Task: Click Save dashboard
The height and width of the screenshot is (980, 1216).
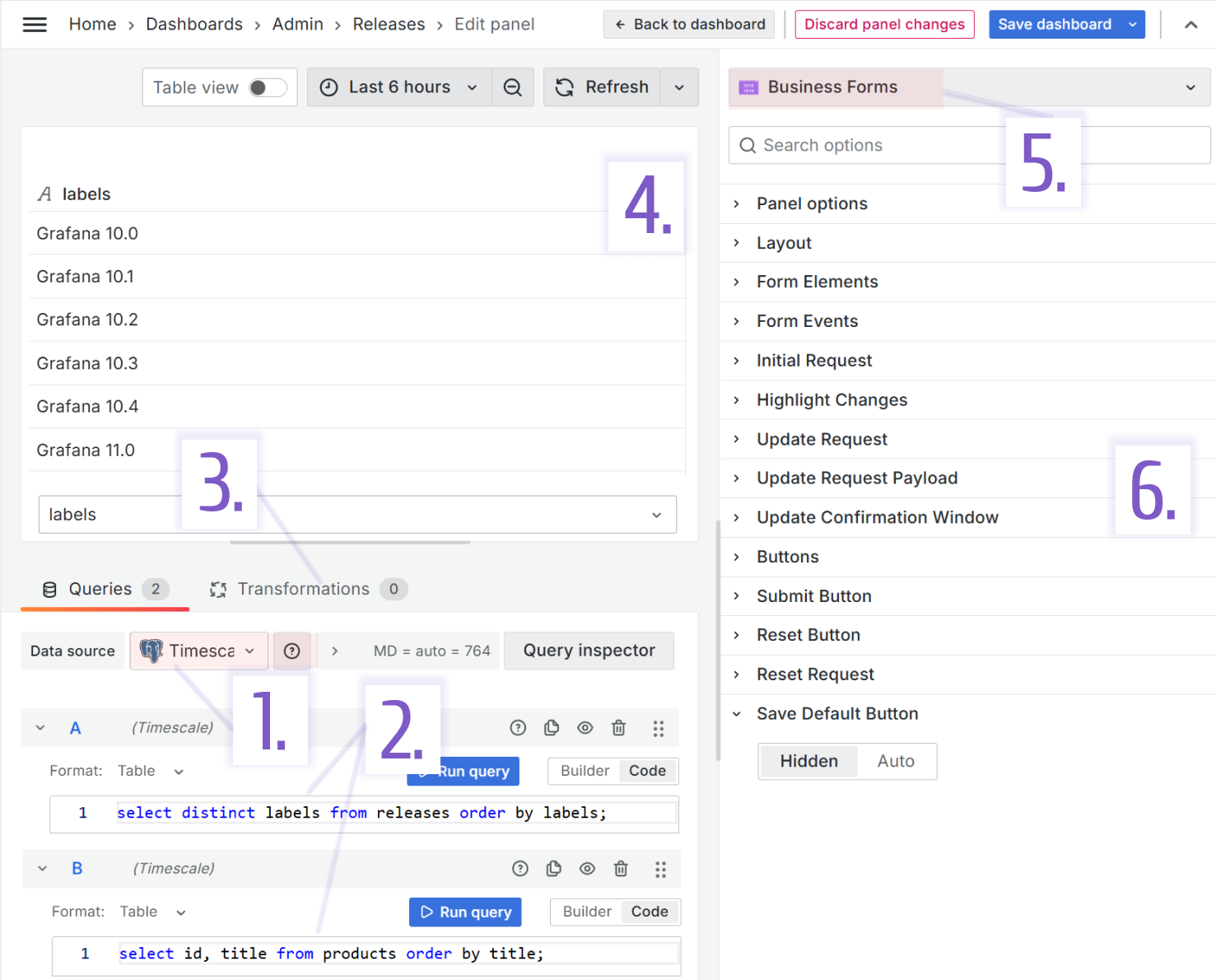Action: [1055, 25]
